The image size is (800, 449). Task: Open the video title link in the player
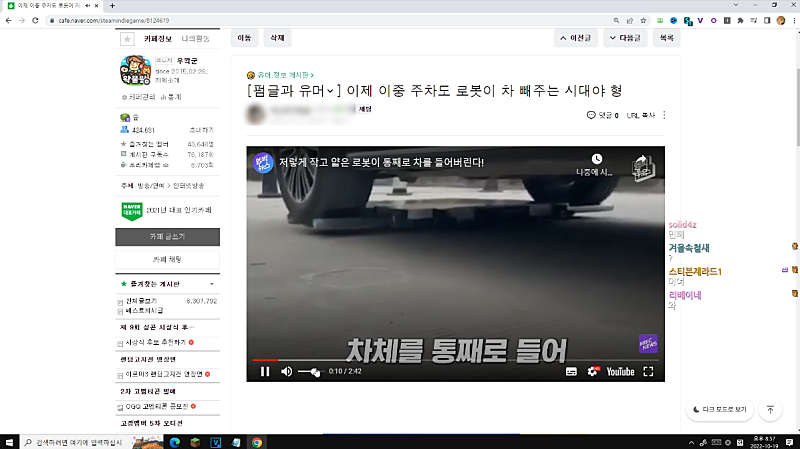tap(381, 162)
